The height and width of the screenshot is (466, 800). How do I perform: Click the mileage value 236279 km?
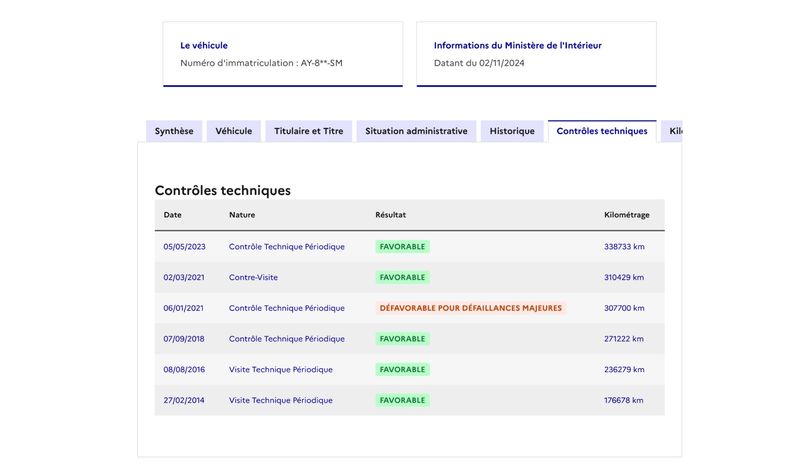click(624, 370)
